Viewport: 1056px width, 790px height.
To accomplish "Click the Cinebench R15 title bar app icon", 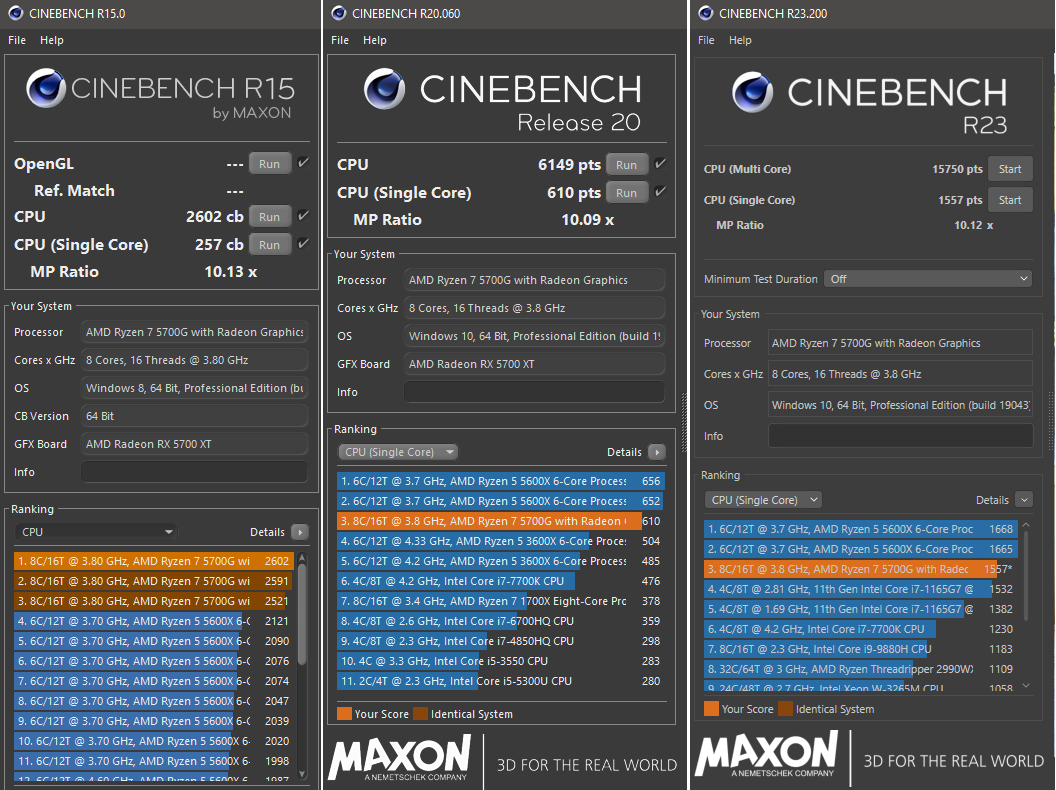I will pos(15,13).
